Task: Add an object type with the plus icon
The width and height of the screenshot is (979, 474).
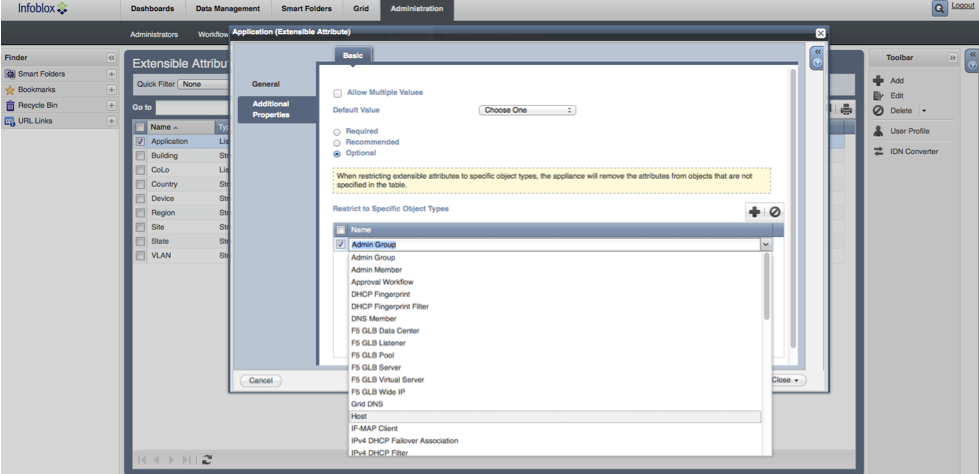Action: [754, 212]
